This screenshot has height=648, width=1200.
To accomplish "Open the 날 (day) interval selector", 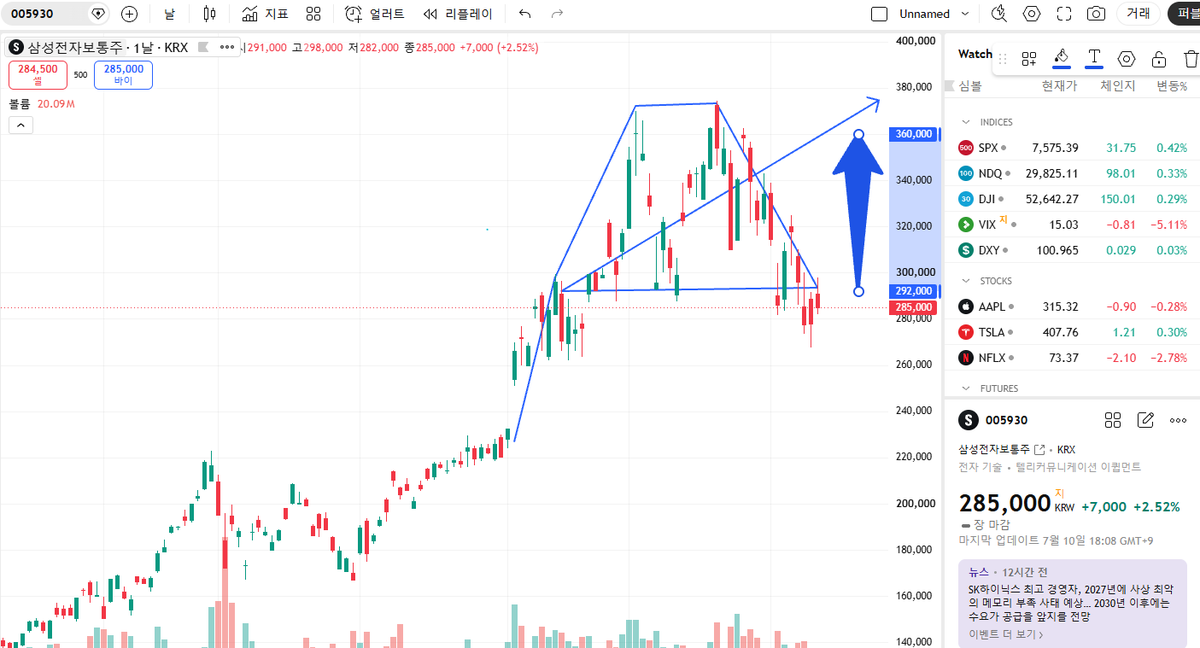I will [x=170, y=14].
